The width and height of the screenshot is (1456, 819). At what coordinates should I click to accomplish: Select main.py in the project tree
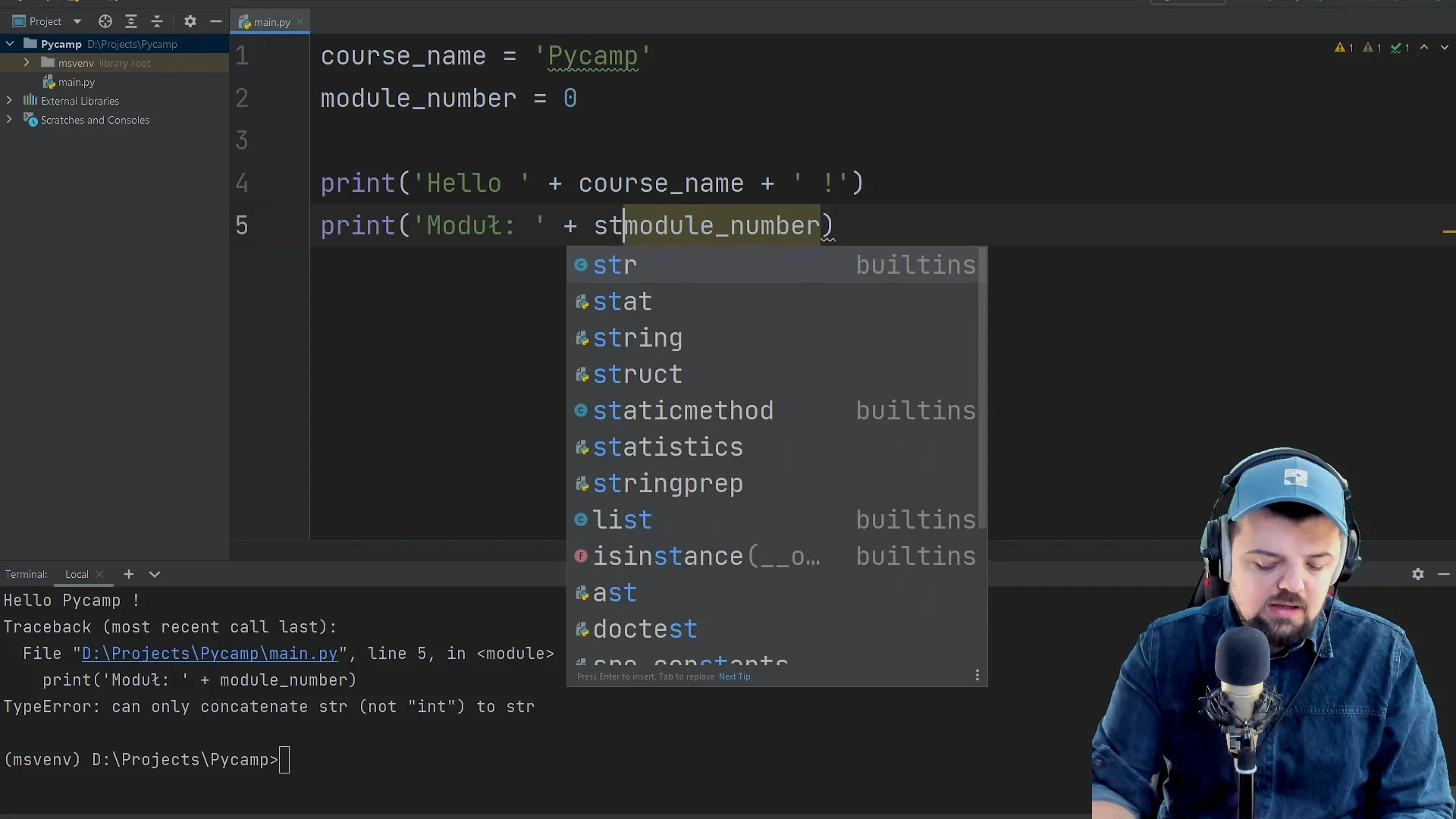(76, 82)
